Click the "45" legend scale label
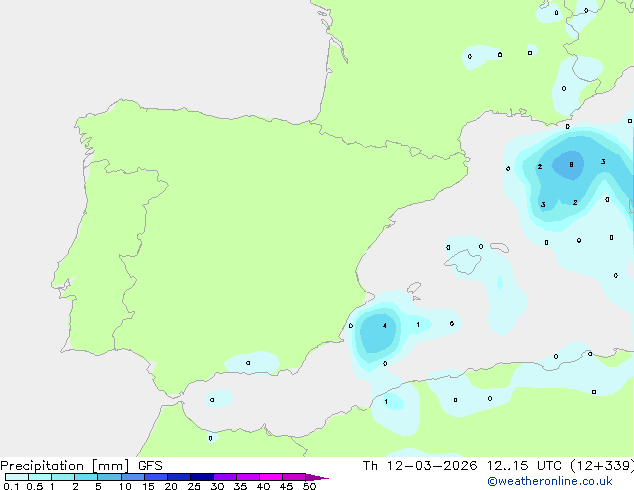 [x=286, y=486]
